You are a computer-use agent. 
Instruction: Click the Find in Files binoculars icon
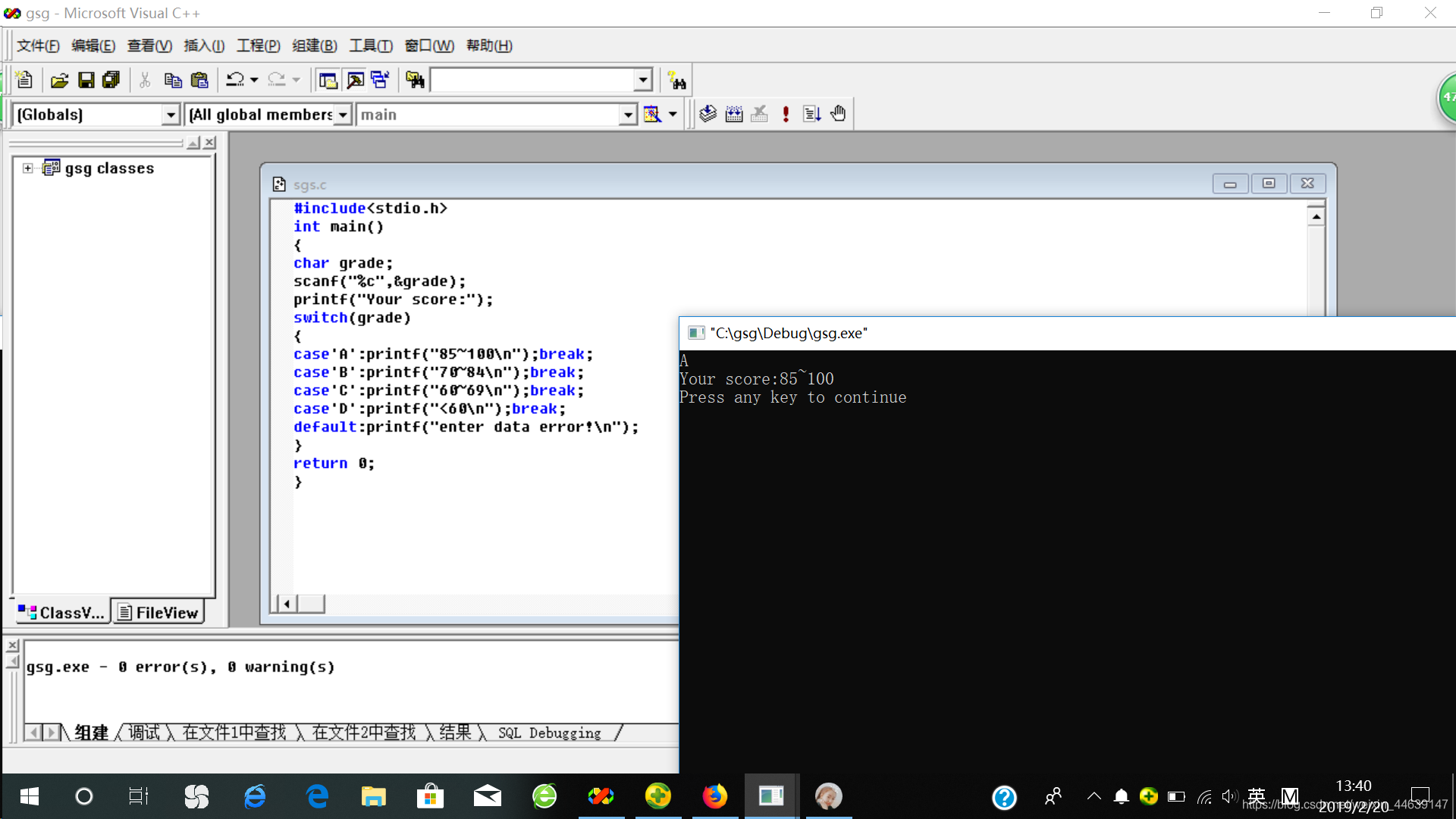(415, 80)
